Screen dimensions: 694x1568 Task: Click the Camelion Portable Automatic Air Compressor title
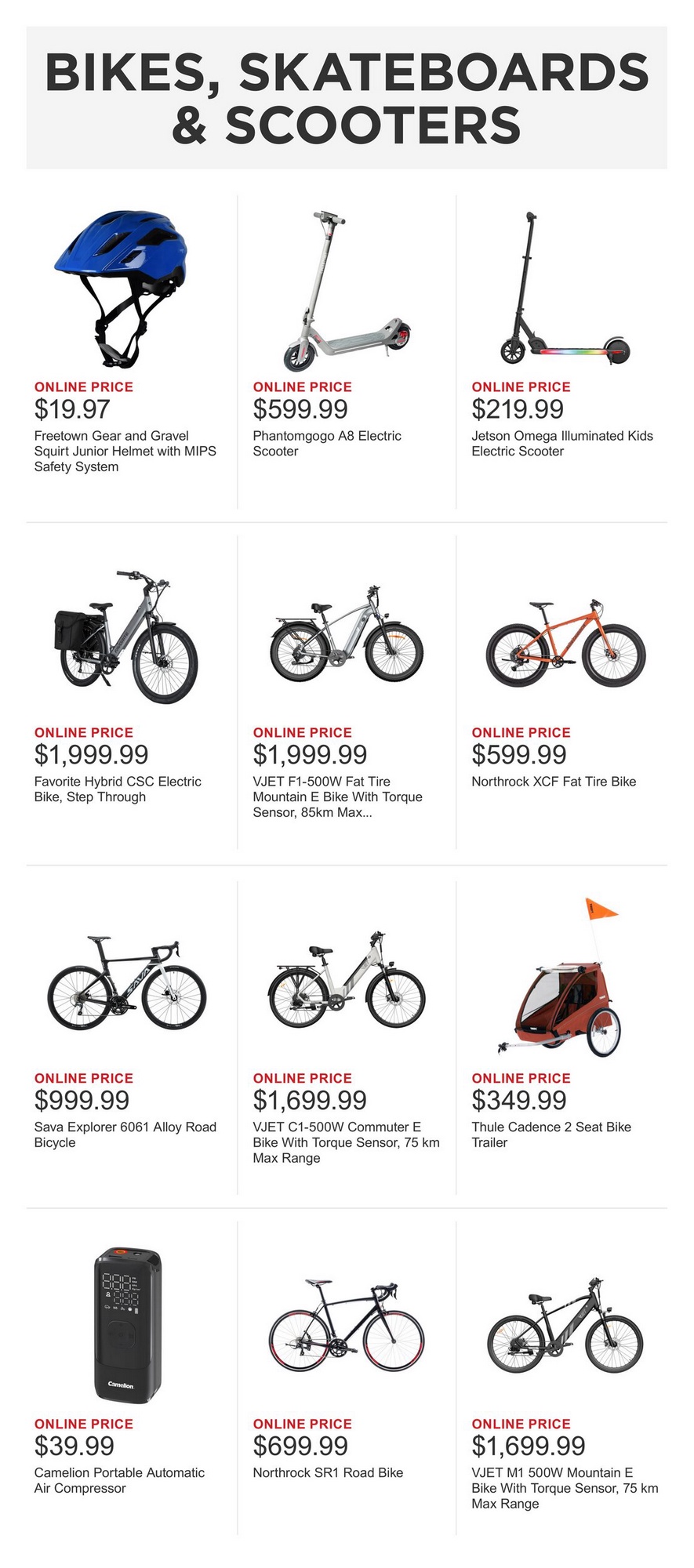pyautogui.click(x=119, y=1480)
